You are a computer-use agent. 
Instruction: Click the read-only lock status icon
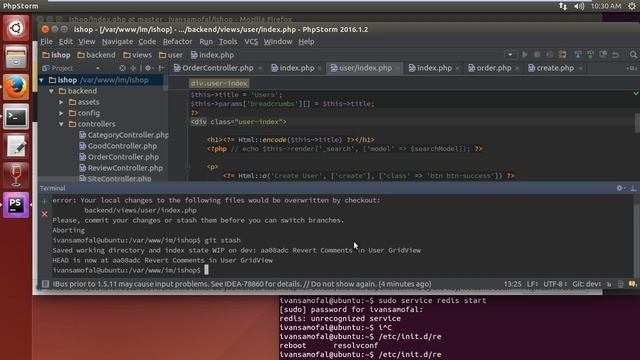click(x=609, y=284)
